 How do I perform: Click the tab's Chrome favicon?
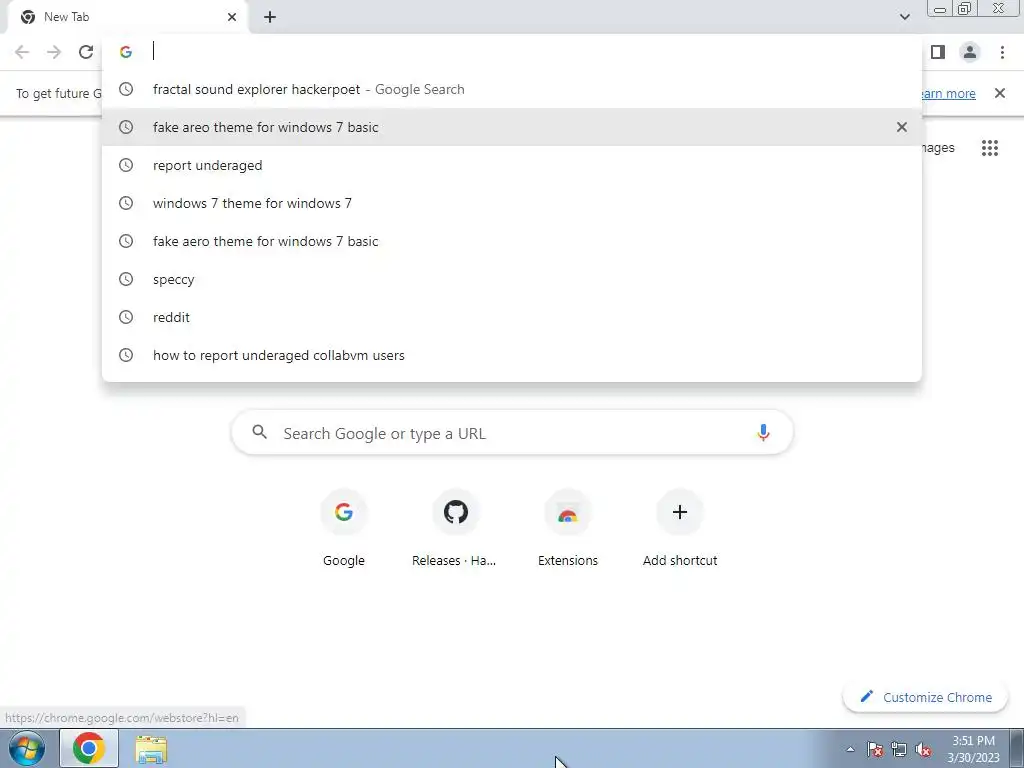click(x=27, y=17)
